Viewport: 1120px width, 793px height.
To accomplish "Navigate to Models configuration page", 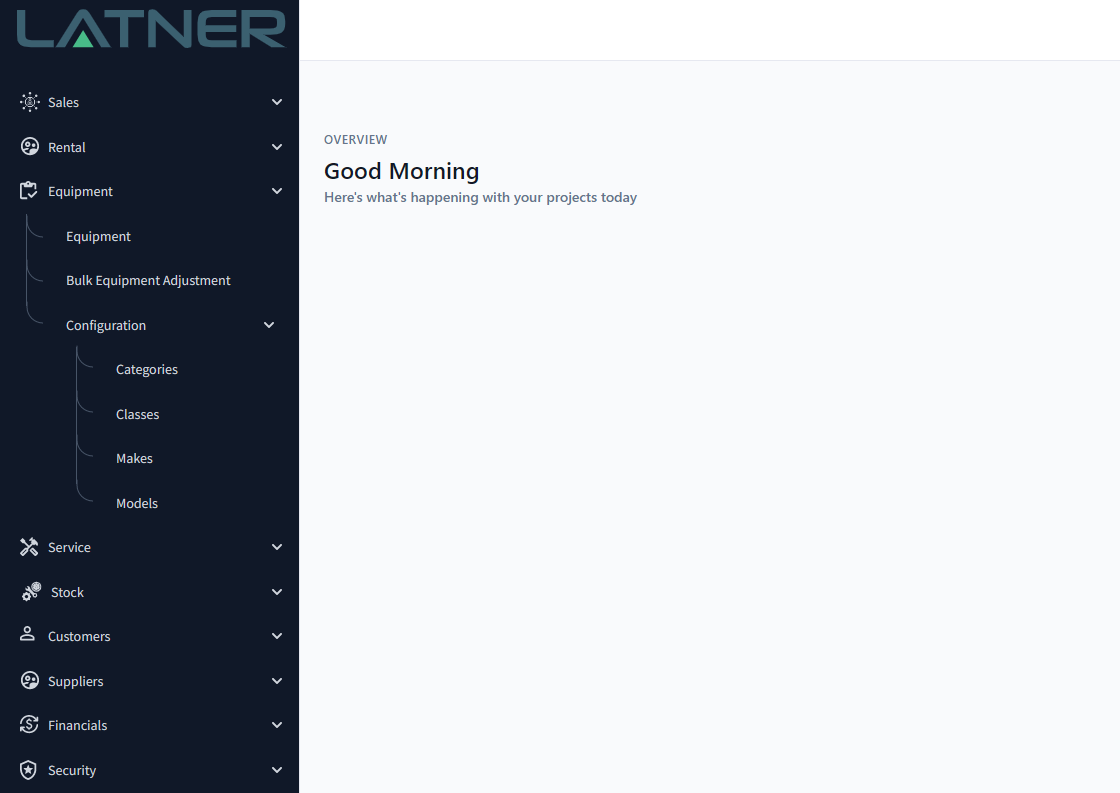I will (x=137, y=503).
